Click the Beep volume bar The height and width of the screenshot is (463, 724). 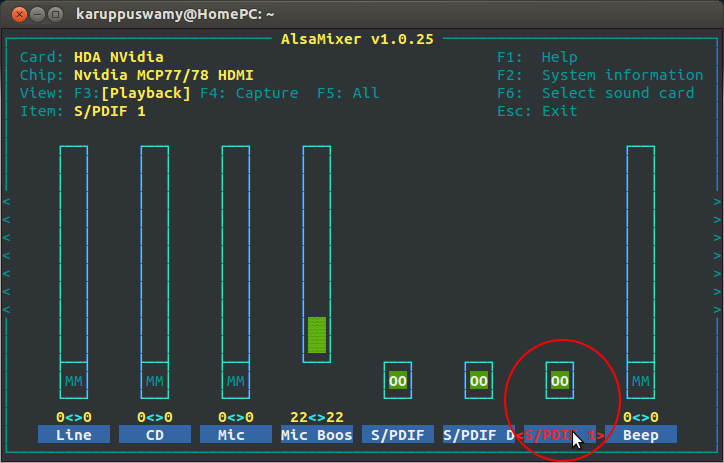[x=640, y=254]
